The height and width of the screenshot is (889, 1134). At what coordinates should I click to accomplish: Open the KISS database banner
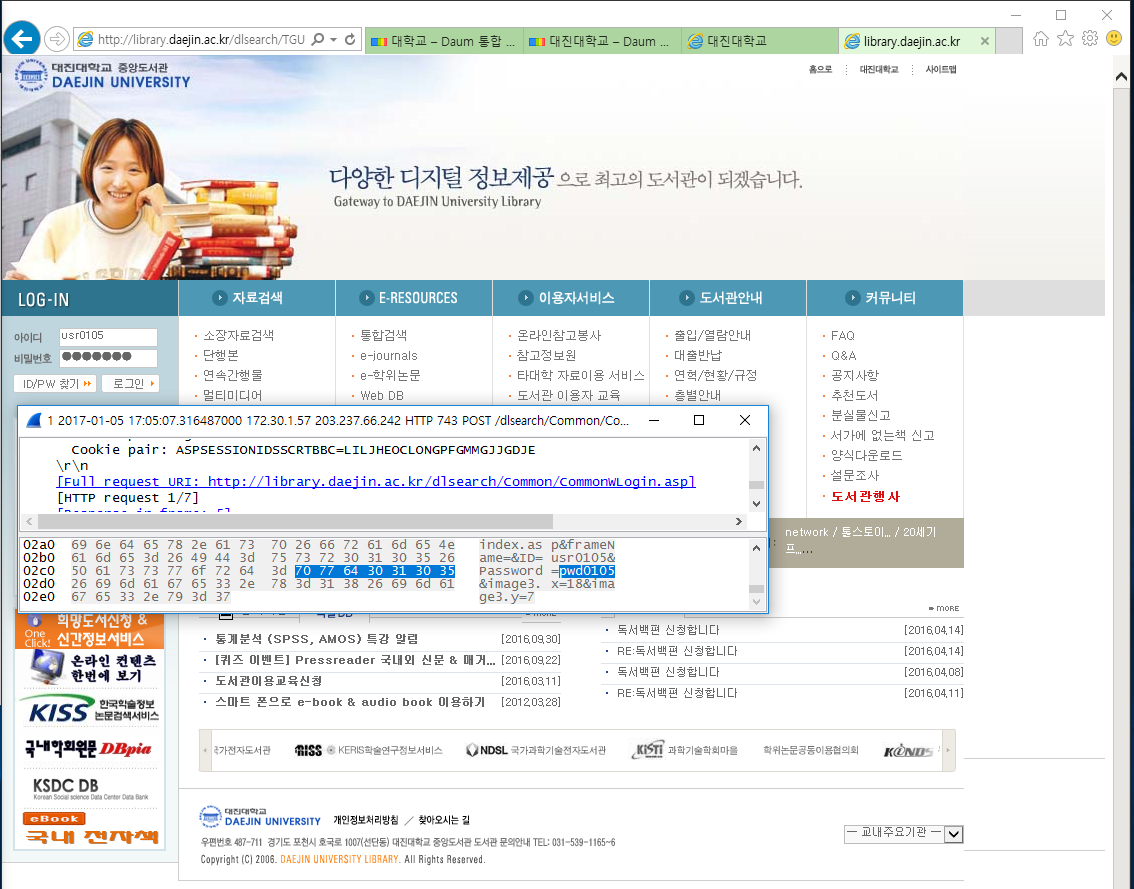(x=90, y=709)
